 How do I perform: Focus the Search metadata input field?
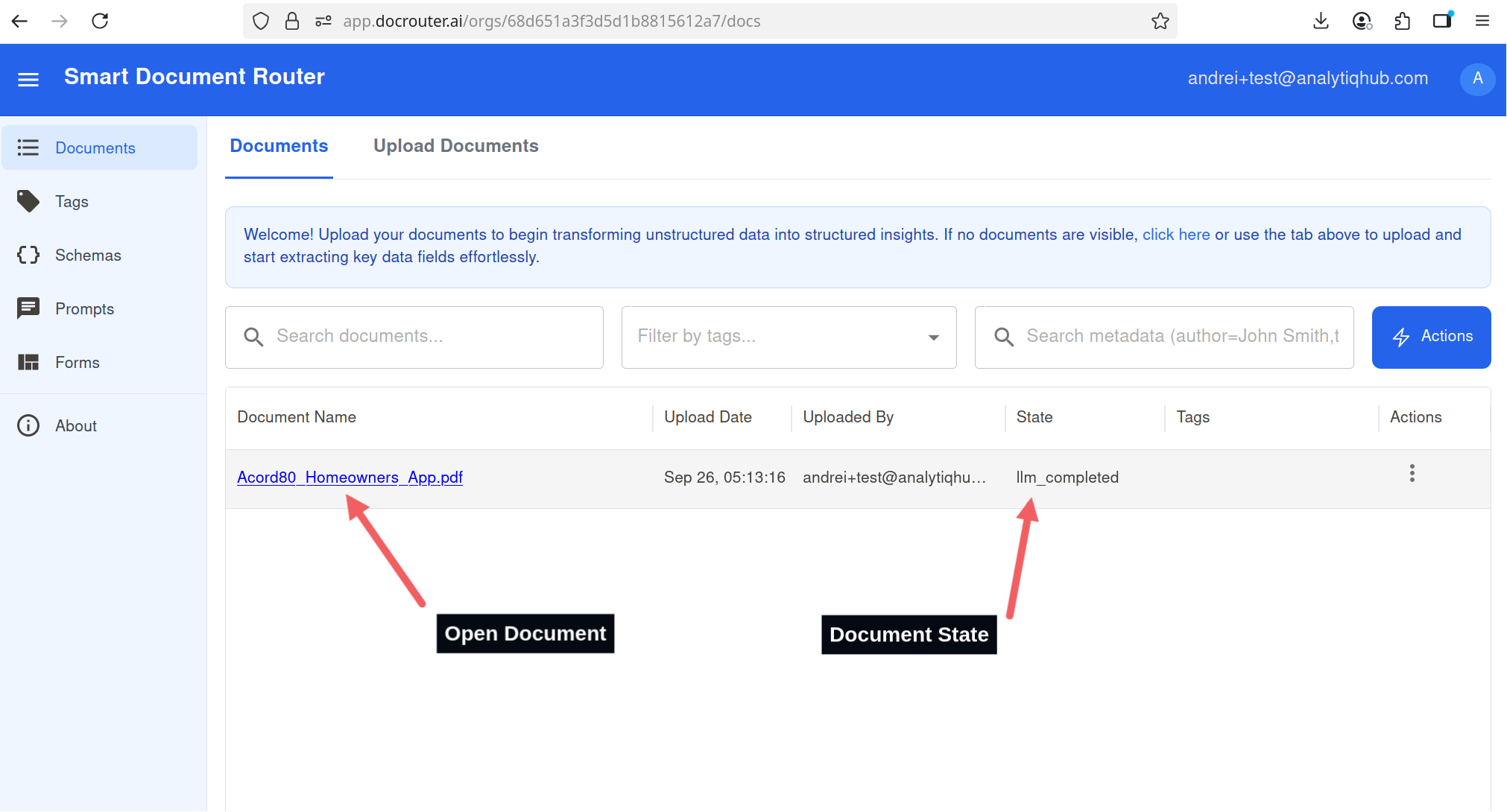click(x=1181, y=337)
